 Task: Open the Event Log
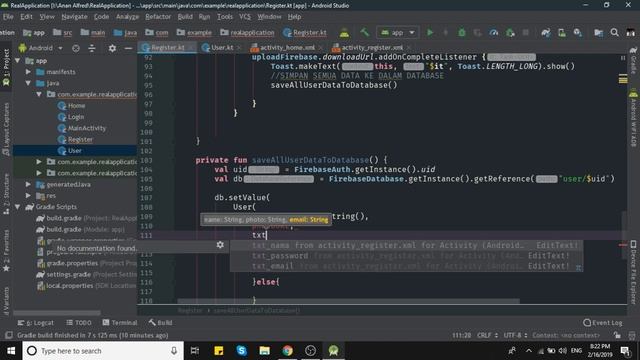(603, 322)
